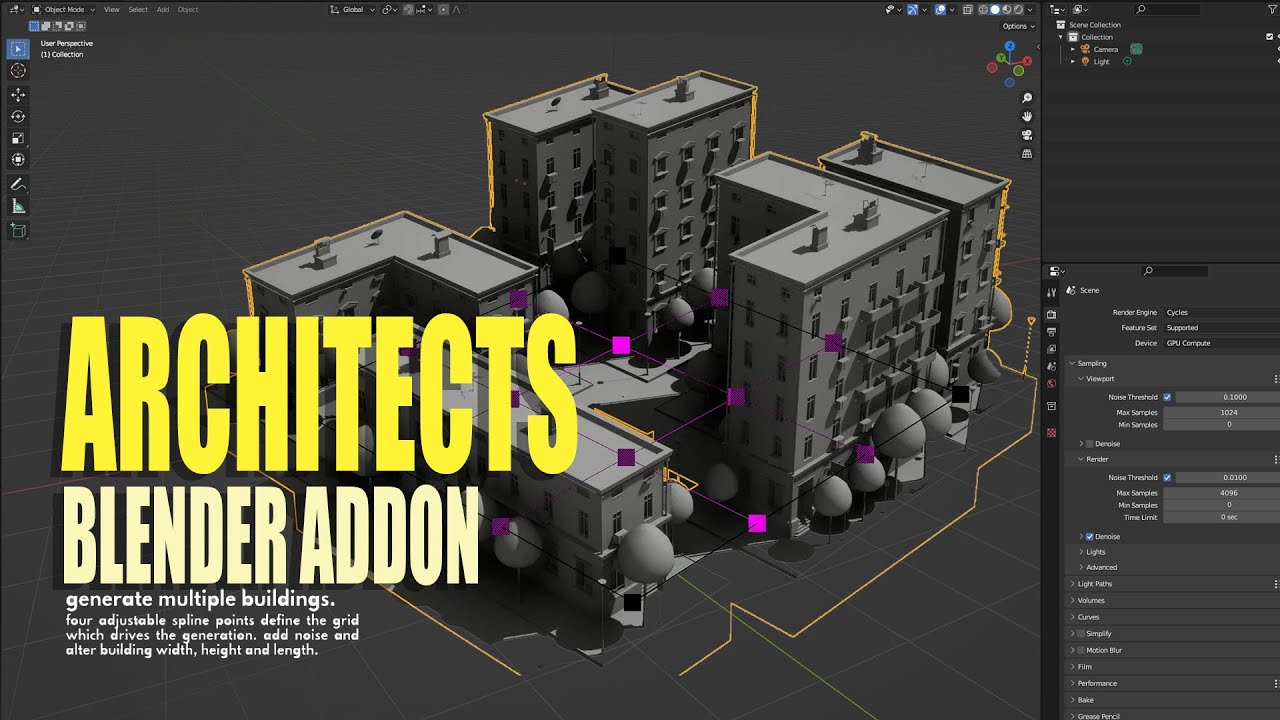Viewport: 1280px width, 720px height.
Task: Open the Feature Set Supported dropdown
Action: click(1221, 327)
